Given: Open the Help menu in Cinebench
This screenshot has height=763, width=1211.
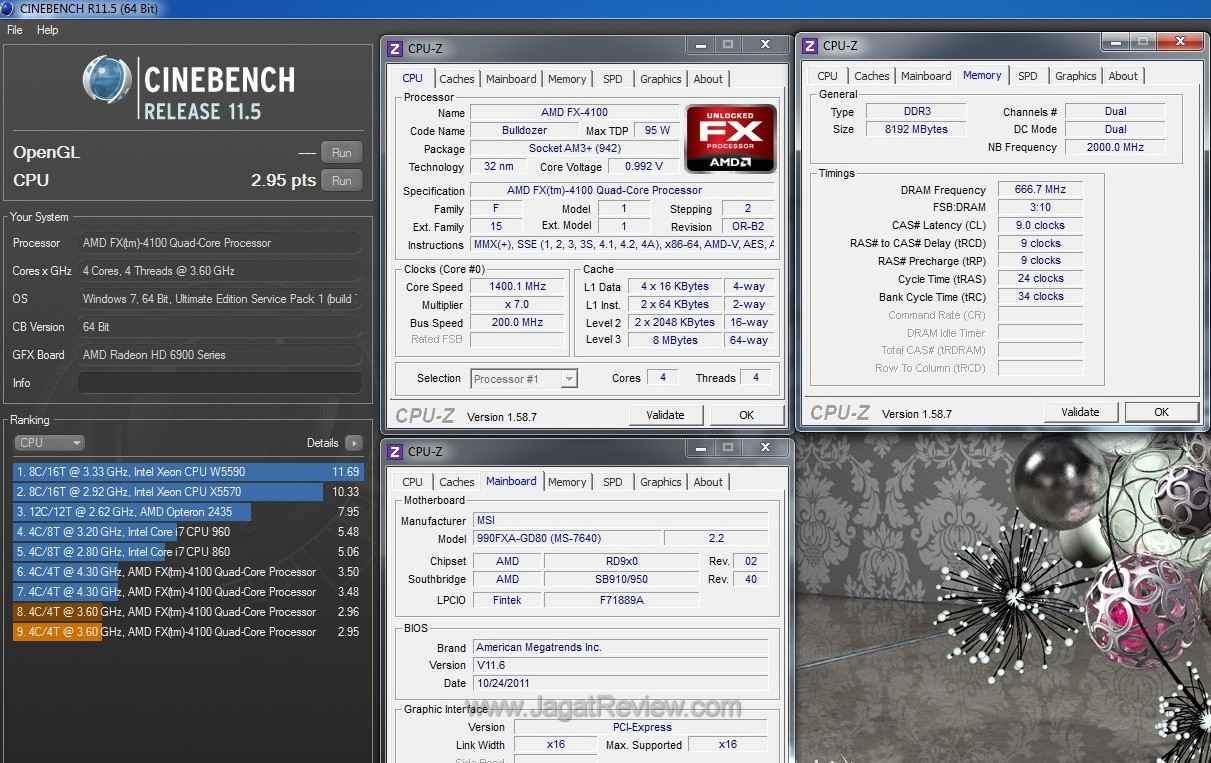Looking at the screenshot, I should coord(48,30).
